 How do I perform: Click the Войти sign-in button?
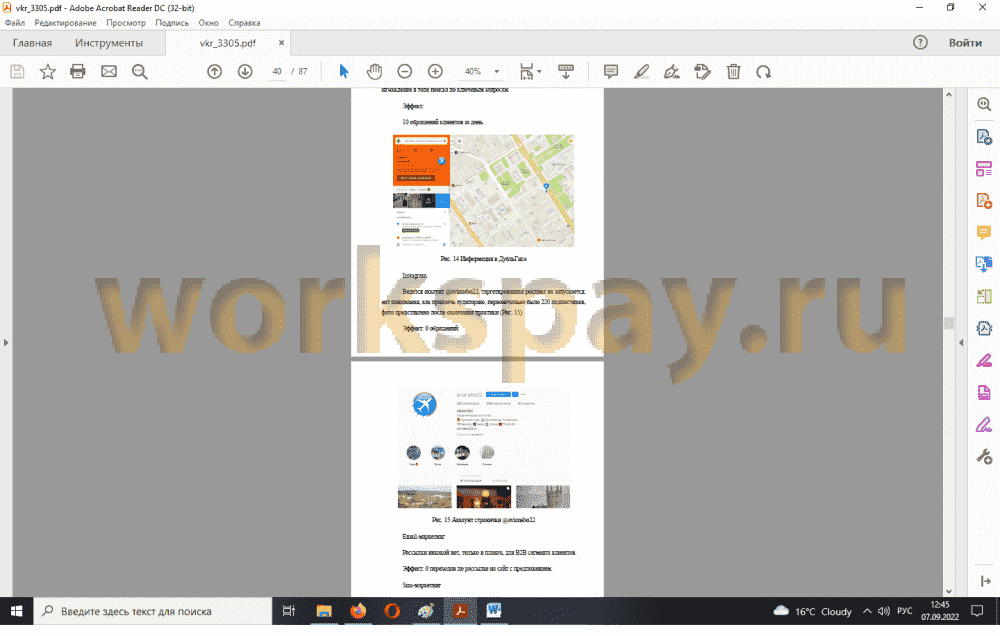coord(965,43)
